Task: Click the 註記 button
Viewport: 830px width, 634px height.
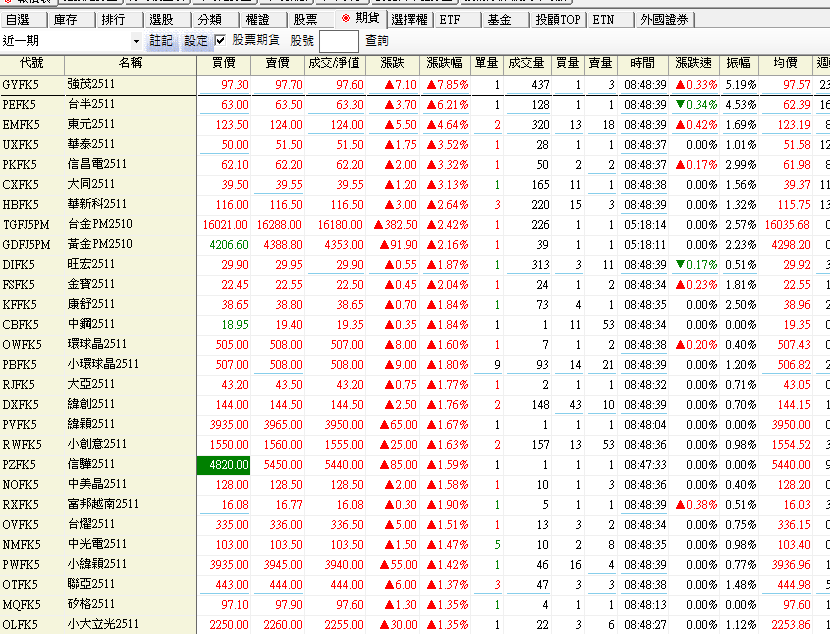Action: (161, 41)
